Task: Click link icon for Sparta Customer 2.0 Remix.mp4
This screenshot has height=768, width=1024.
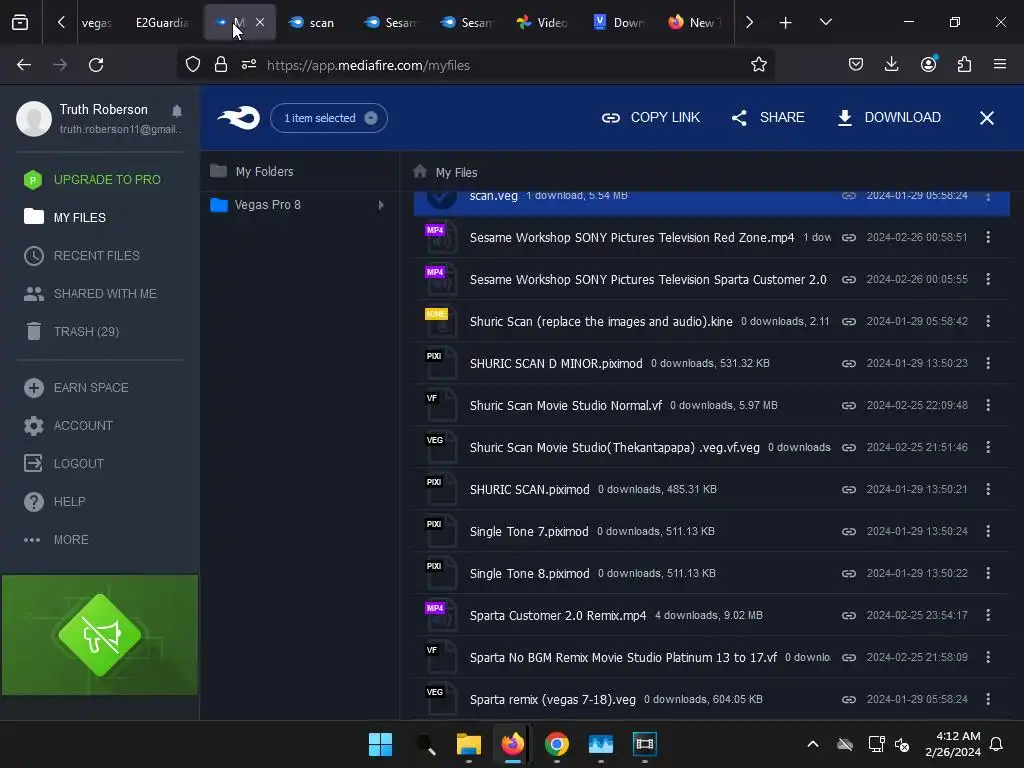Action: tap(848, 615)
